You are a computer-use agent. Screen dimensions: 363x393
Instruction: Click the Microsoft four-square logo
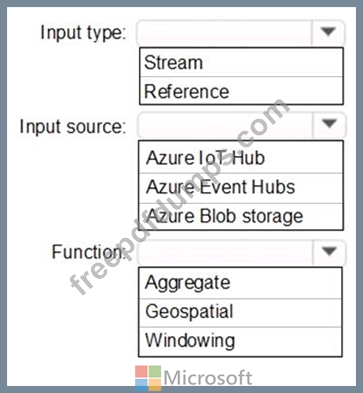click(x=148, y=378)
